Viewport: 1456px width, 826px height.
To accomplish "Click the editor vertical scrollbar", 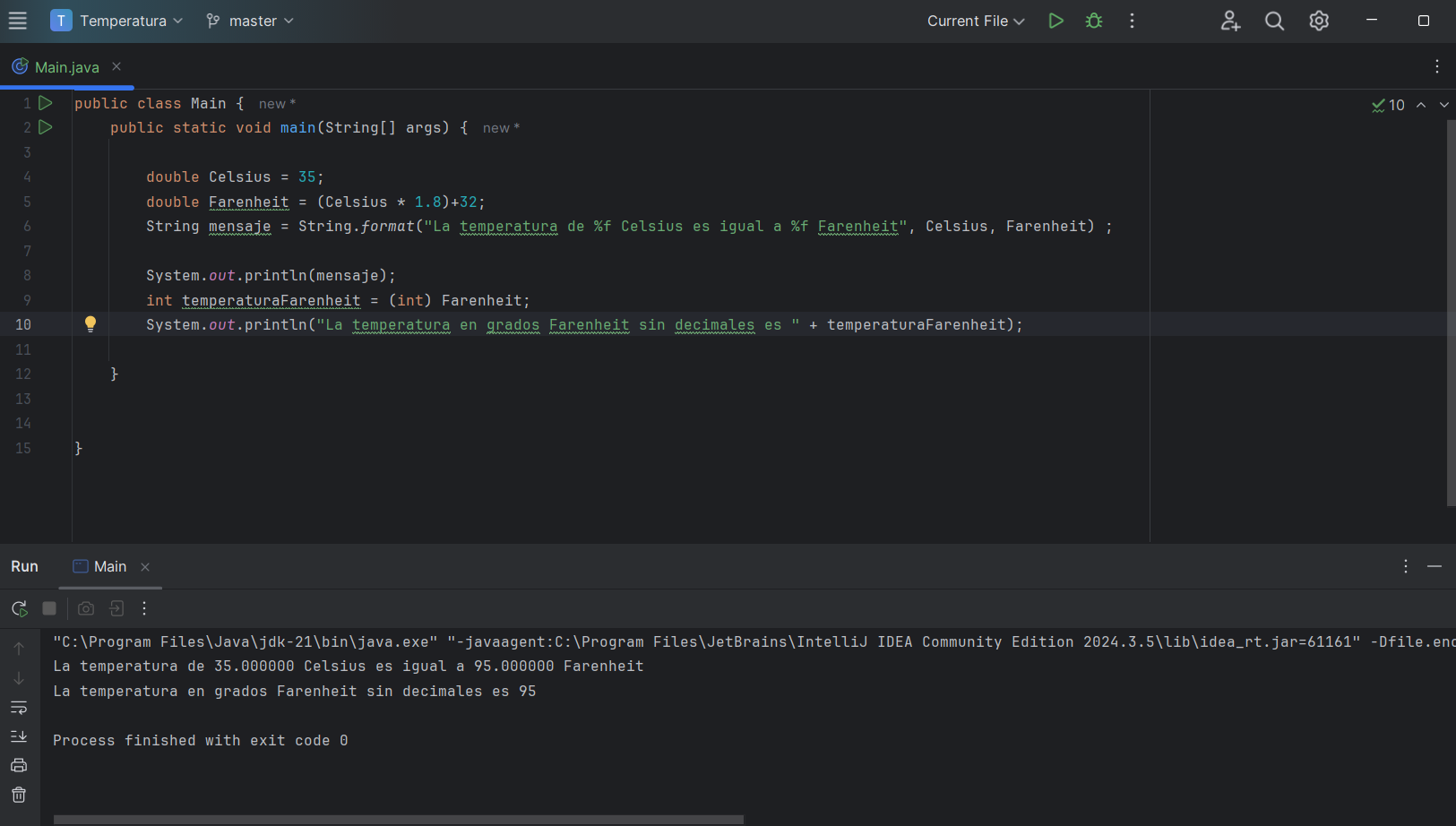I will (1451, 314).
